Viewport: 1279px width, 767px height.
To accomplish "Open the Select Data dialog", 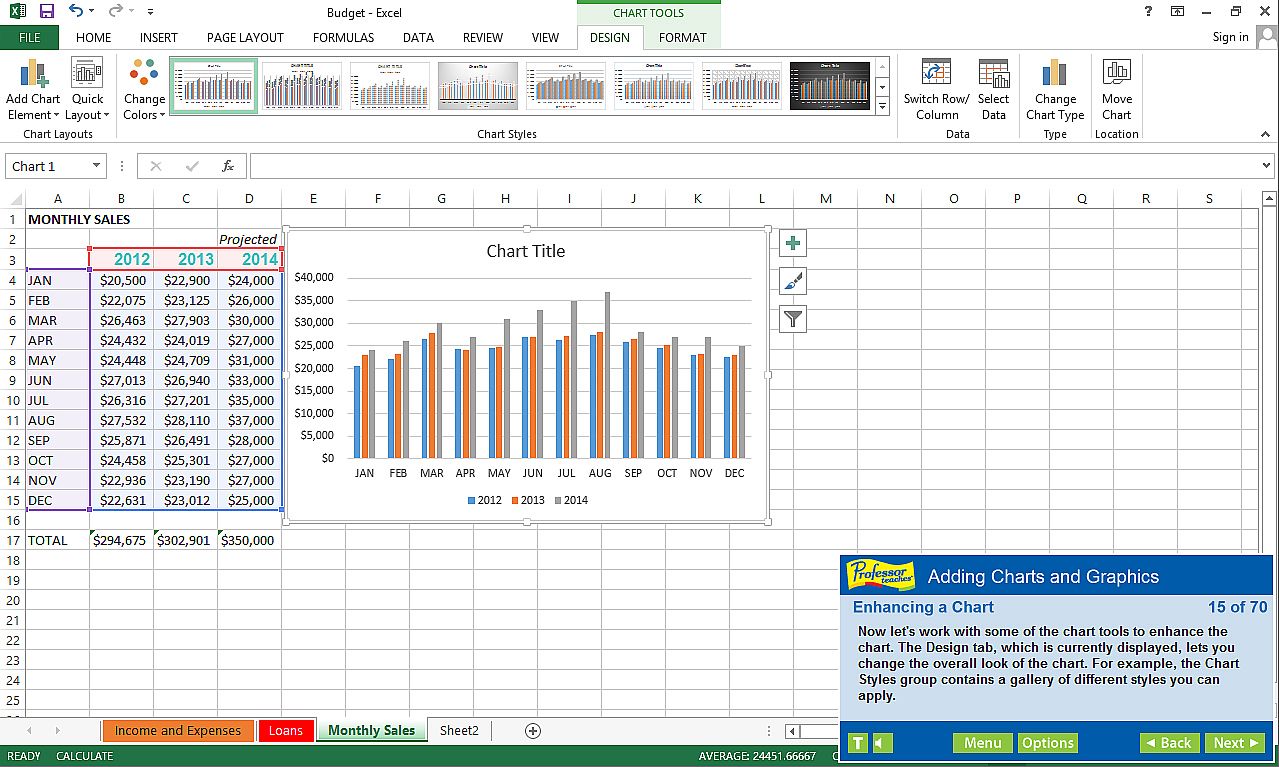I will click(x=993, y=75).
